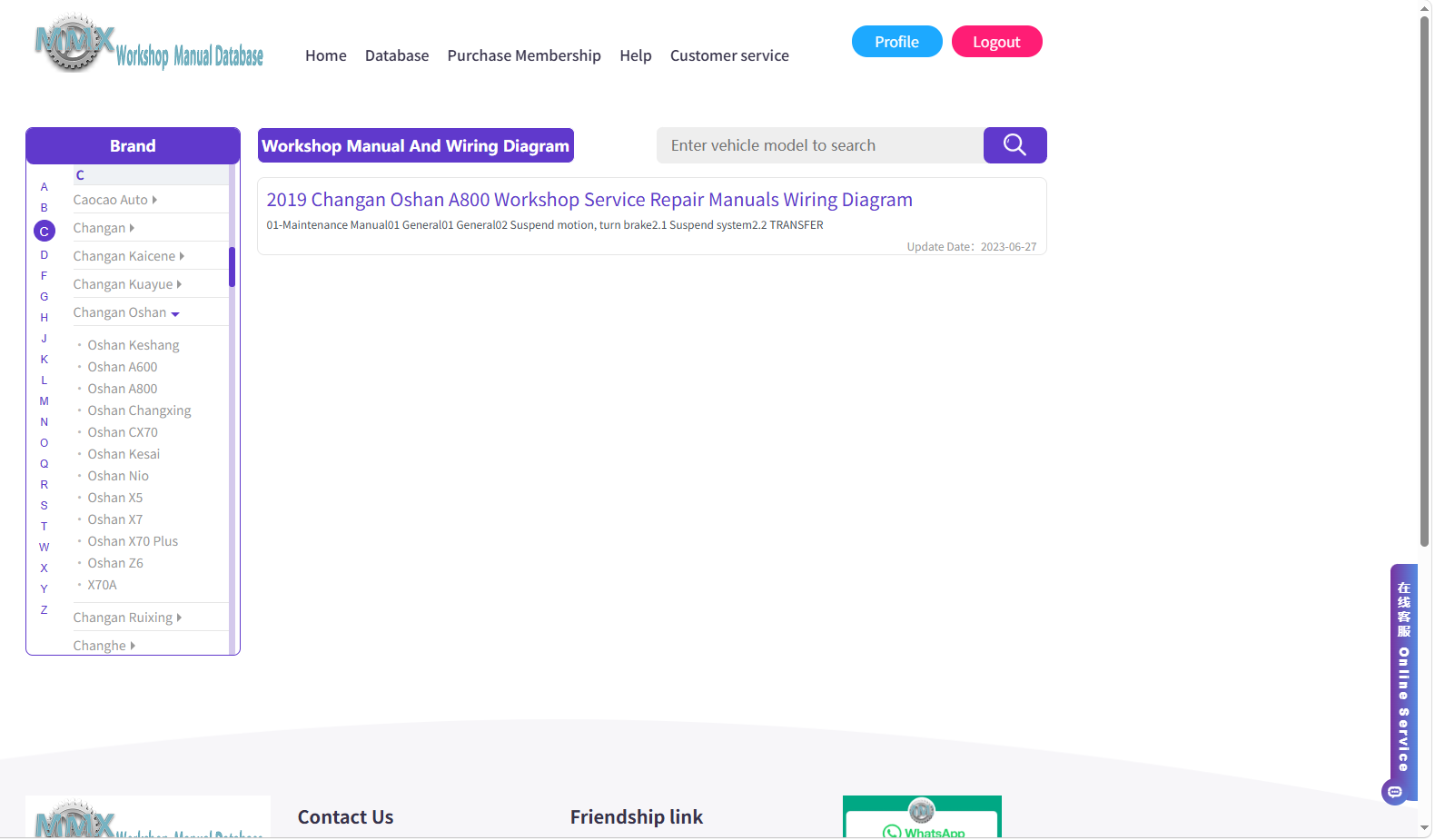Click the page vertical scrollbar

1425,282
